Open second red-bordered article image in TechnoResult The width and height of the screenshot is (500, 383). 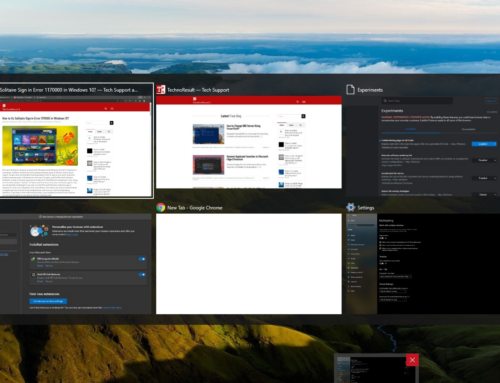pyautogui.click(x=208, y=165)
